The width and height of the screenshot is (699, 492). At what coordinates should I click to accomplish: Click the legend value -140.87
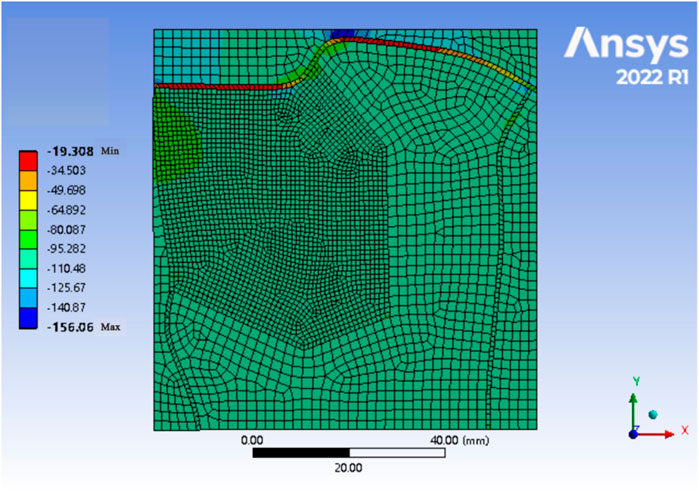[66, 308]
